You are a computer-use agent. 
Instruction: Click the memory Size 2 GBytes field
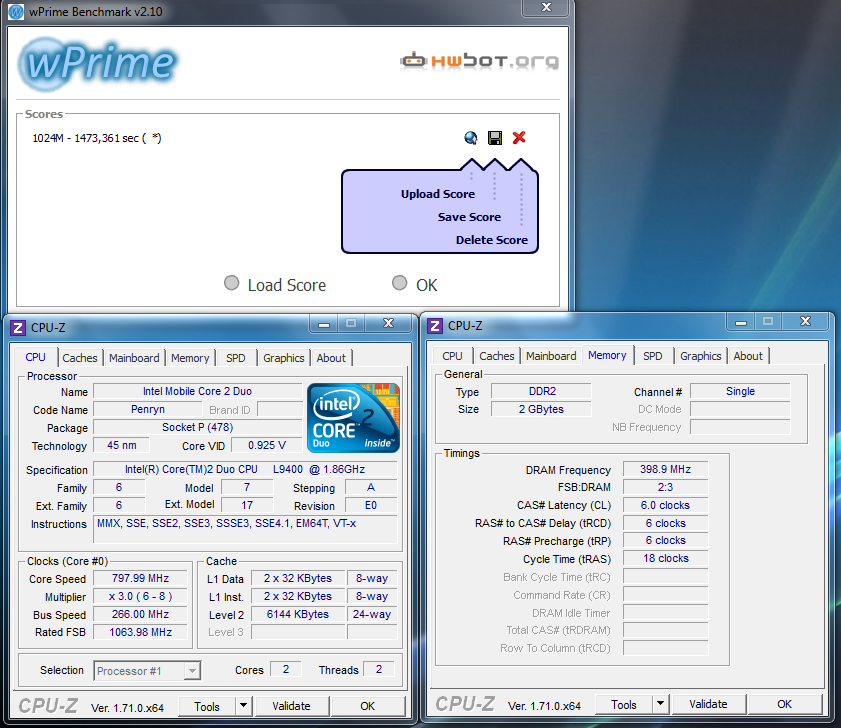click(542, 409)
